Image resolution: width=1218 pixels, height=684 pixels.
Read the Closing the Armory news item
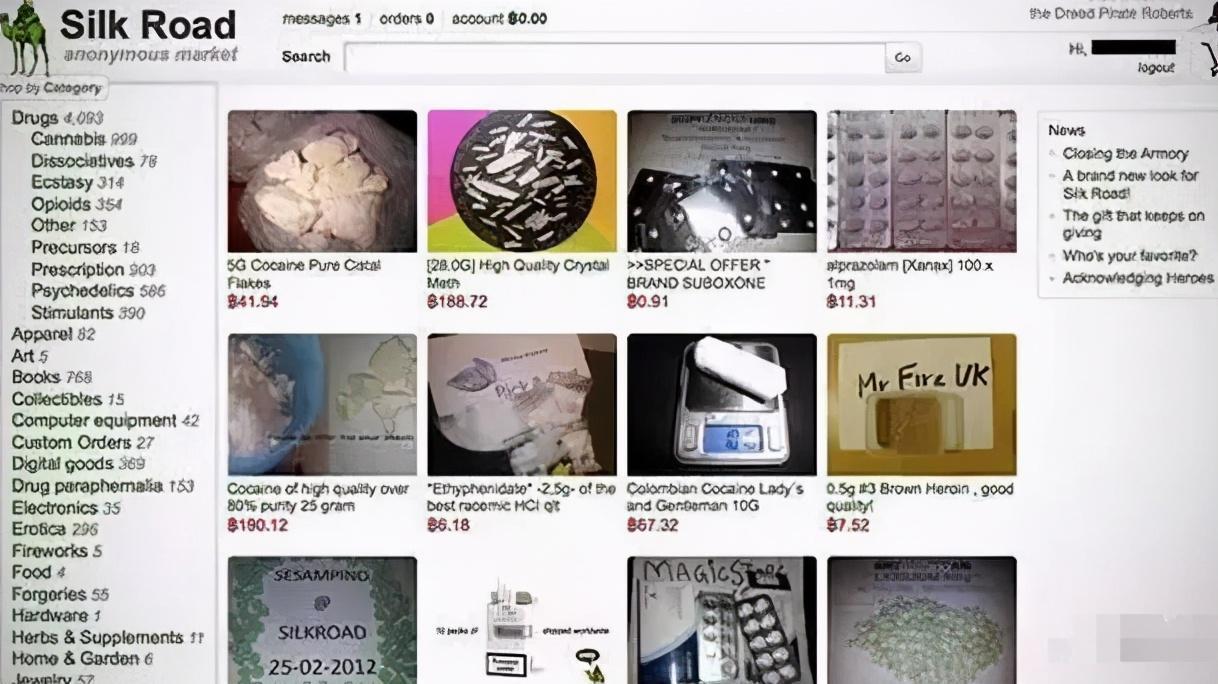(x=1125, y=154)
